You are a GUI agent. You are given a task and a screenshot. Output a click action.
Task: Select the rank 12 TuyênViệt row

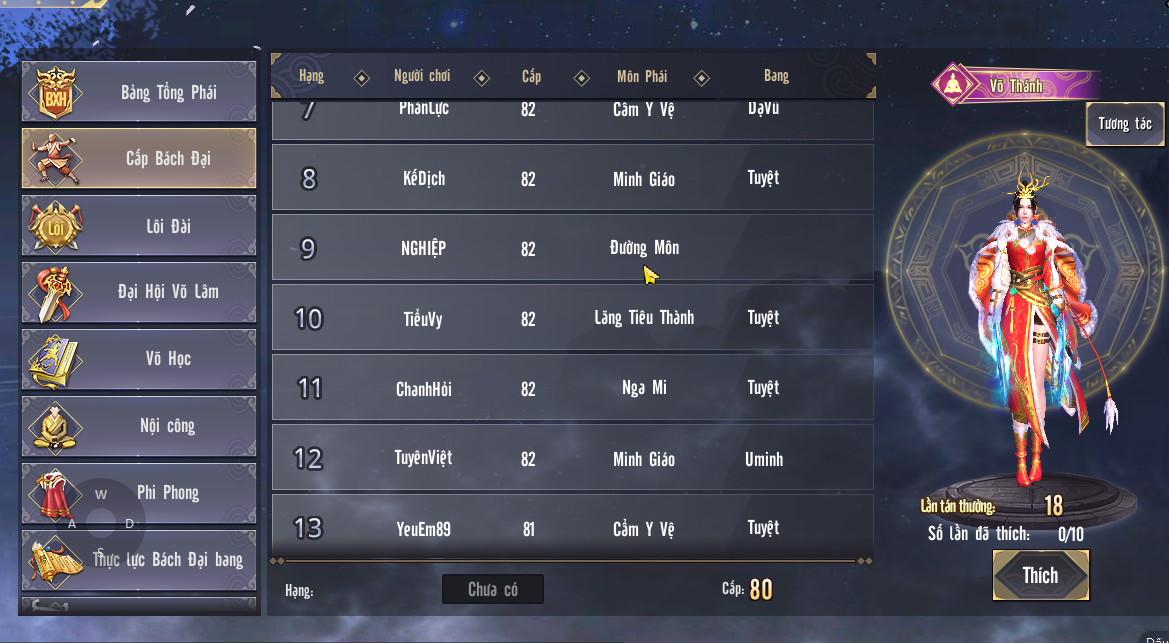[x=573, y=458]
